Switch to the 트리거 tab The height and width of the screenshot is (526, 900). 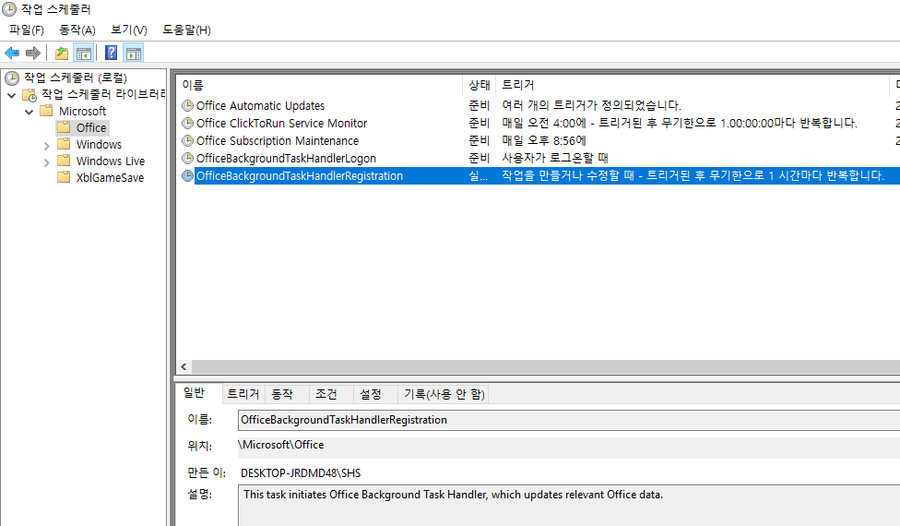click(x=243, y=394)
